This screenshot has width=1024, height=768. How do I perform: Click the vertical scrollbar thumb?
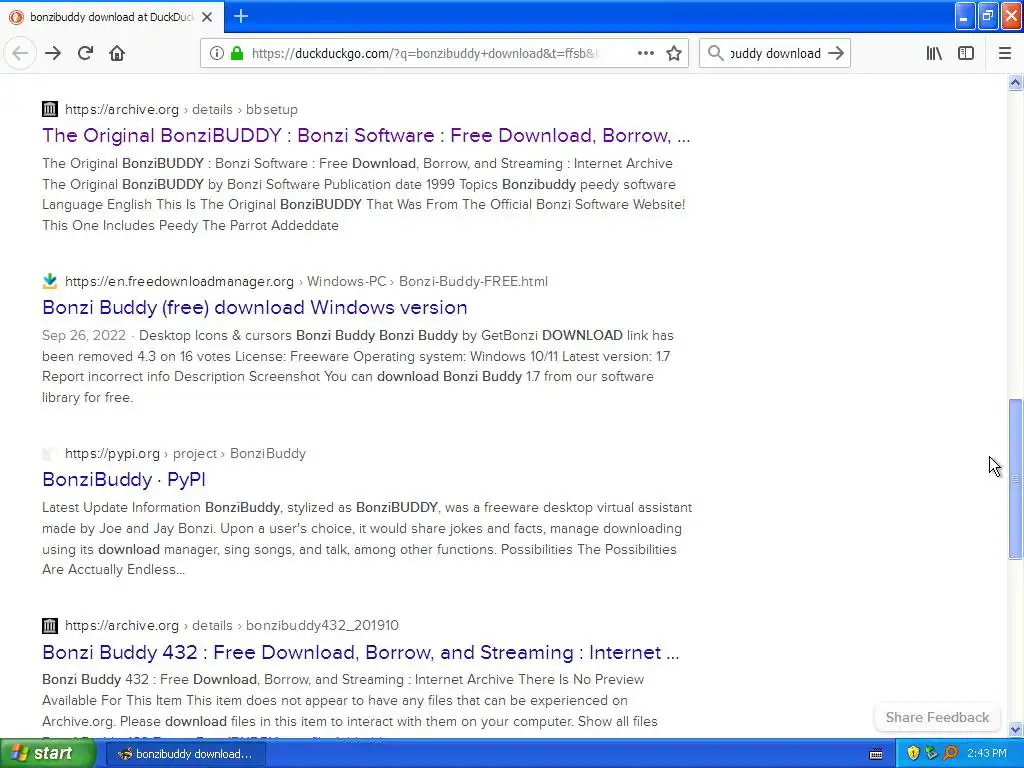[1015, 479]
